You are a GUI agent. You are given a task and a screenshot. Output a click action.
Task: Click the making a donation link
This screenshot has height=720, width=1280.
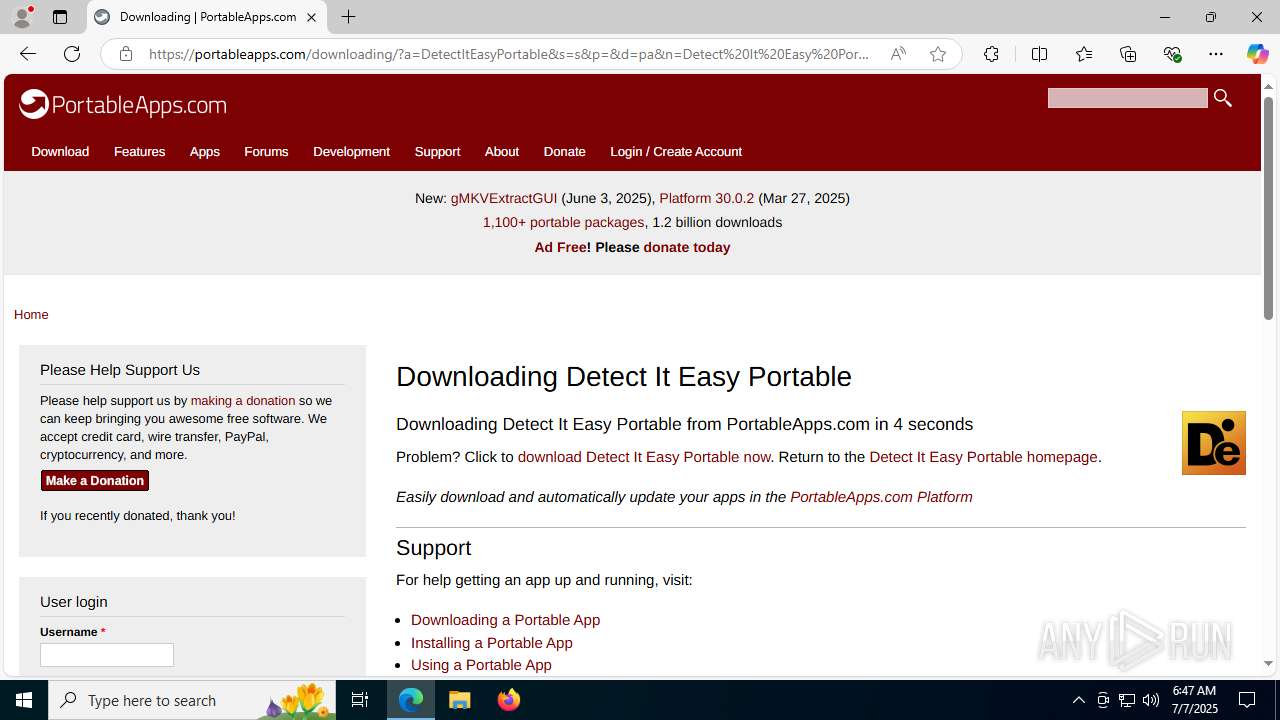pos(243,400)
